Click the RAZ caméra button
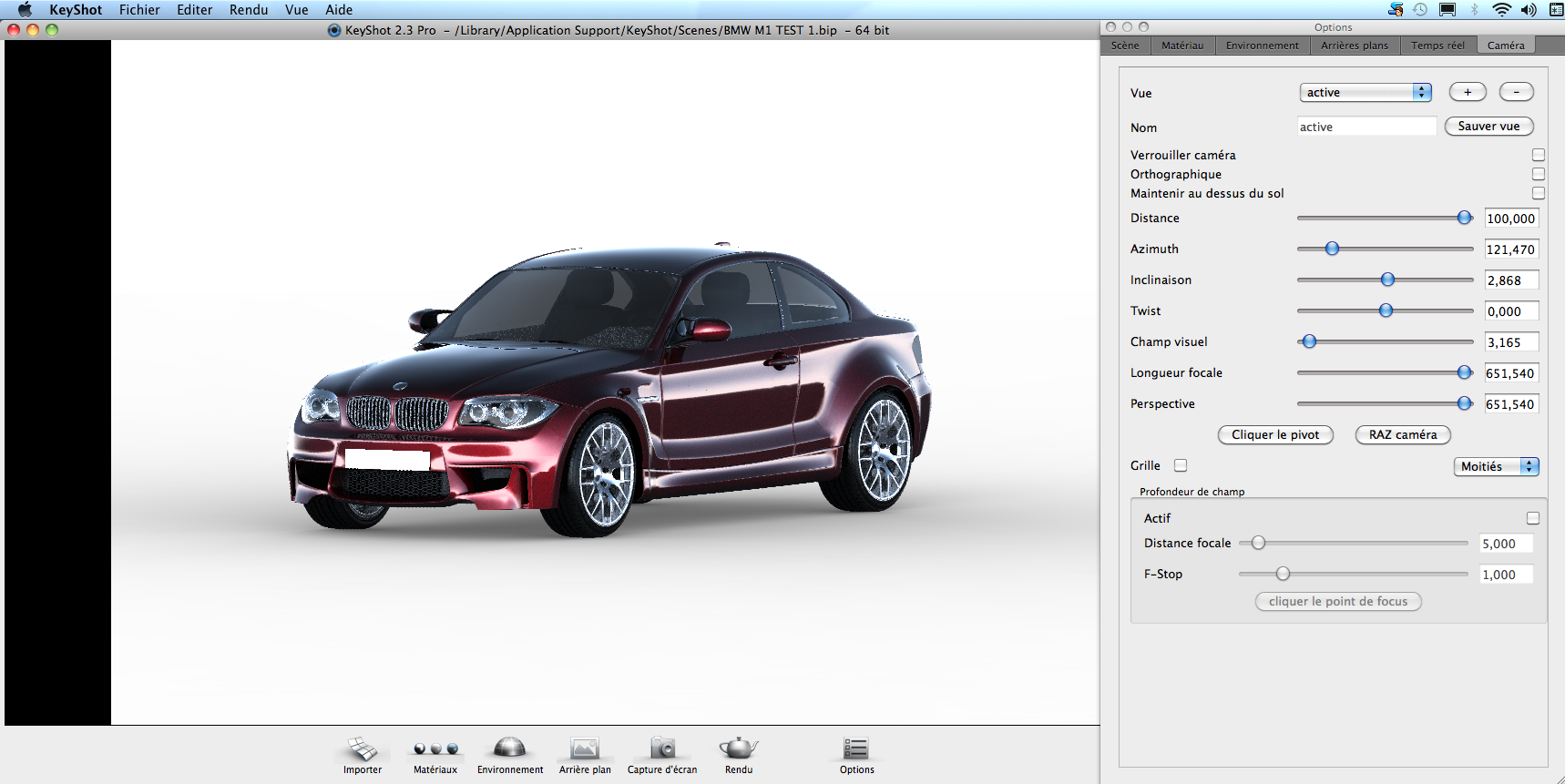The height and width of the screenshot is (784, 1565). [1402, 435]
